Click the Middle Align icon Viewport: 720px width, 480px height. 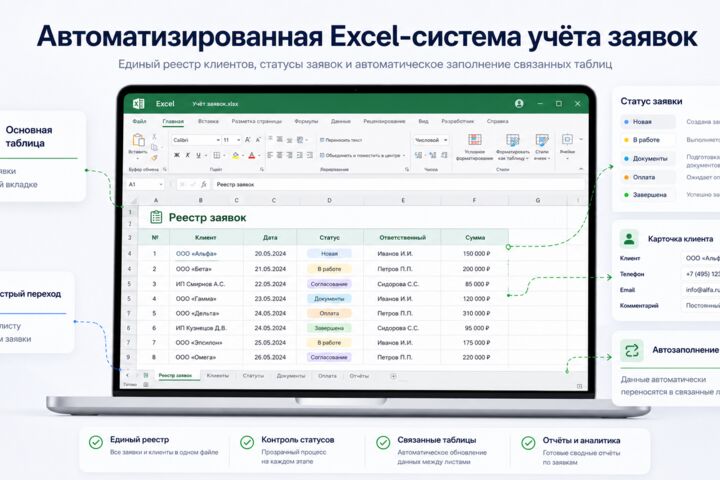click(280, 139)
